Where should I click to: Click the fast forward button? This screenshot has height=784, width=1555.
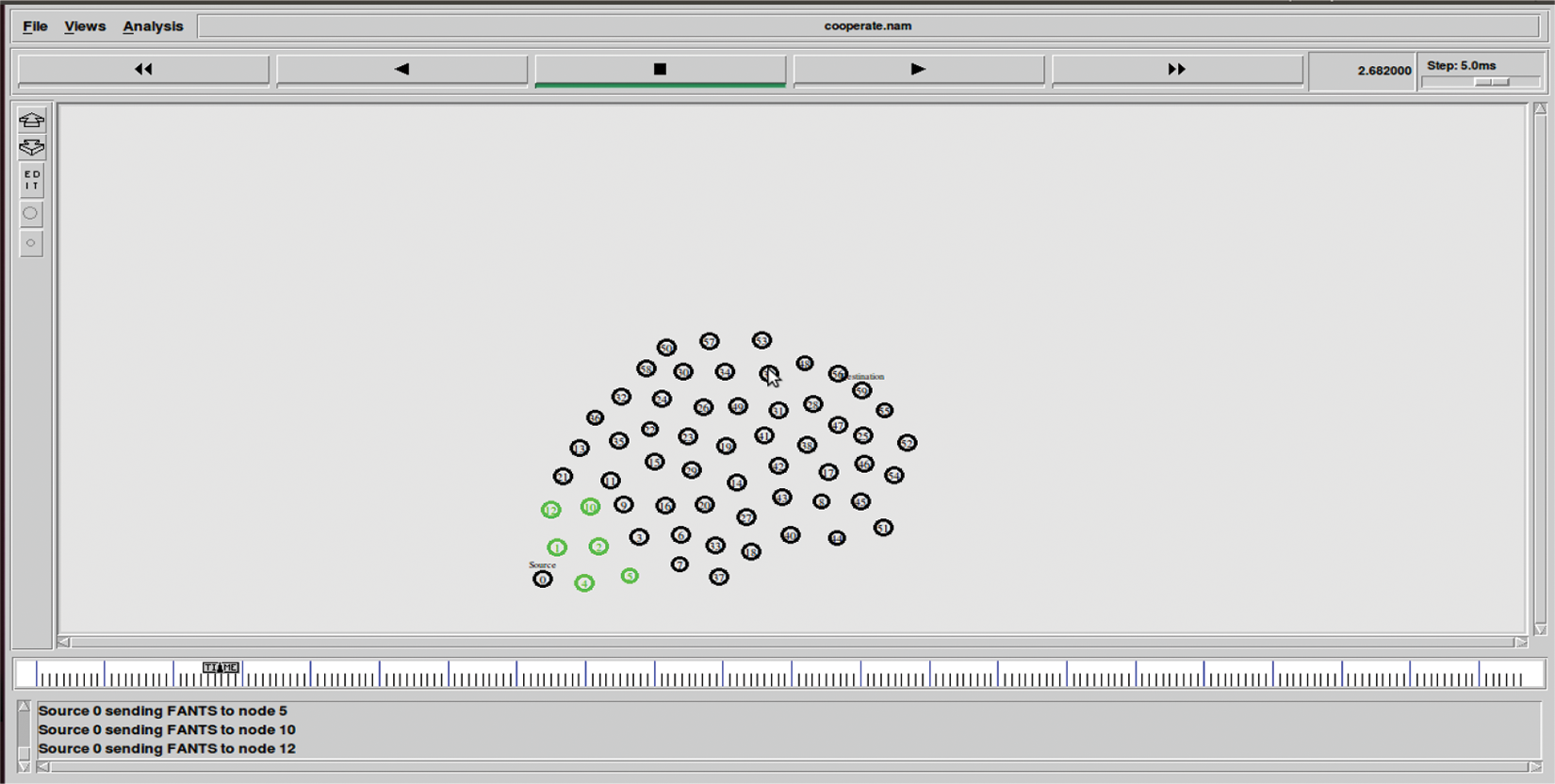tap(1176, 69)
